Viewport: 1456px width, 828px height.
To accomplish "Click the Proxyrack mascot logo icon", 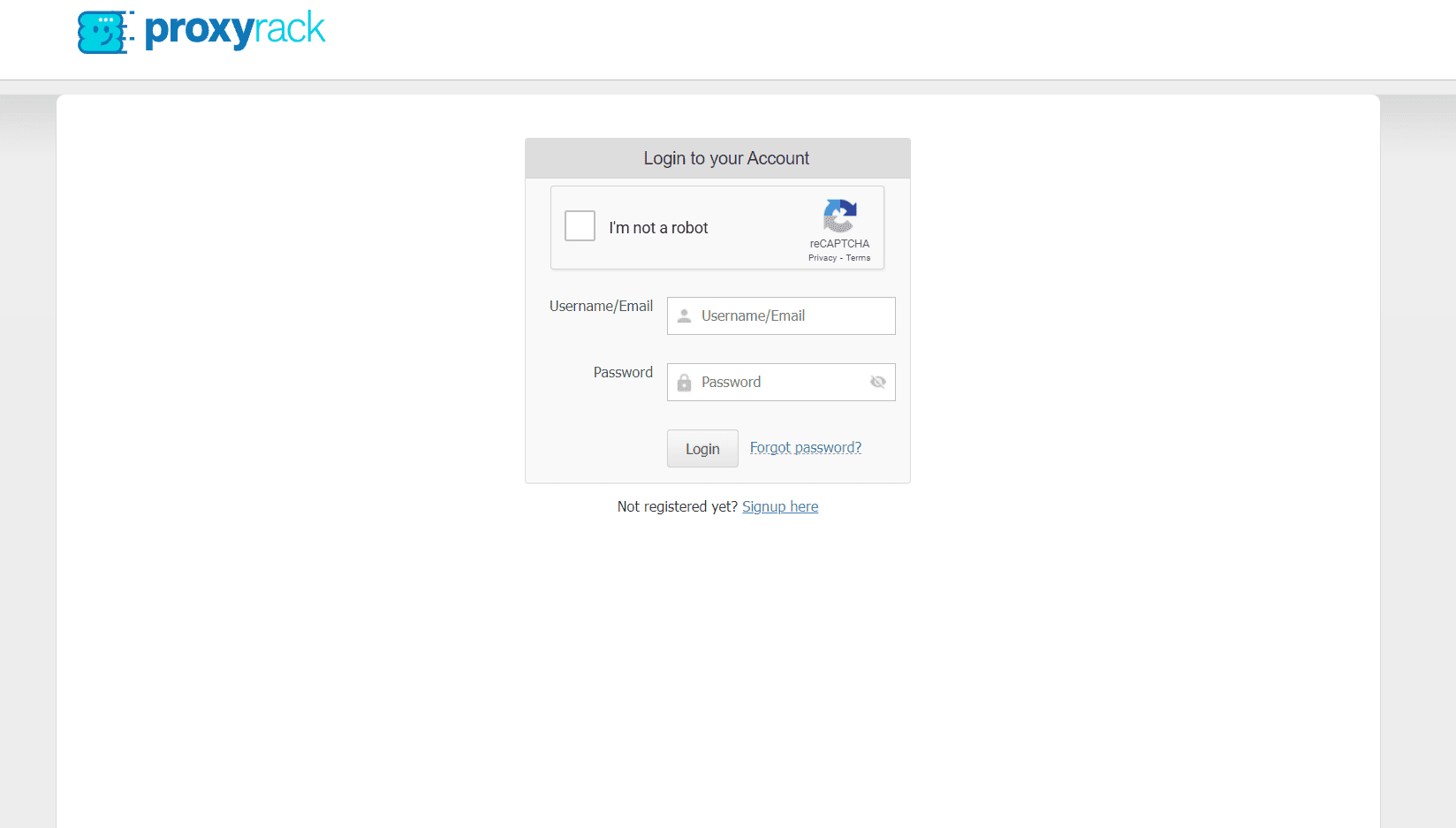I will click(x=104, y=32).
